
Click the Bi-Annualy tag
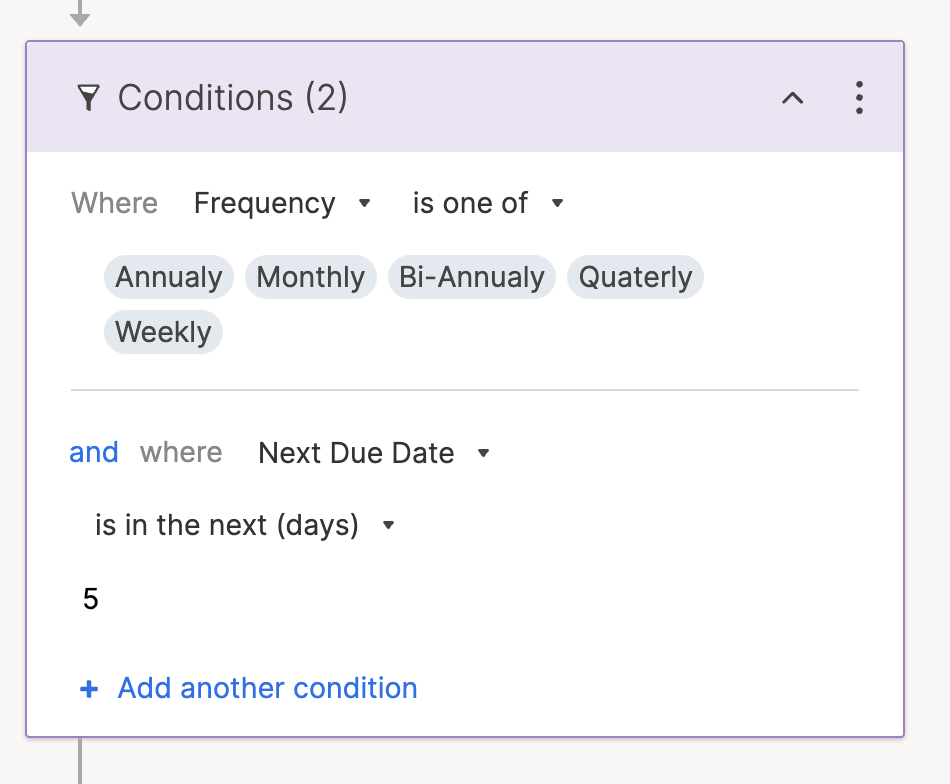coord(472,277)
